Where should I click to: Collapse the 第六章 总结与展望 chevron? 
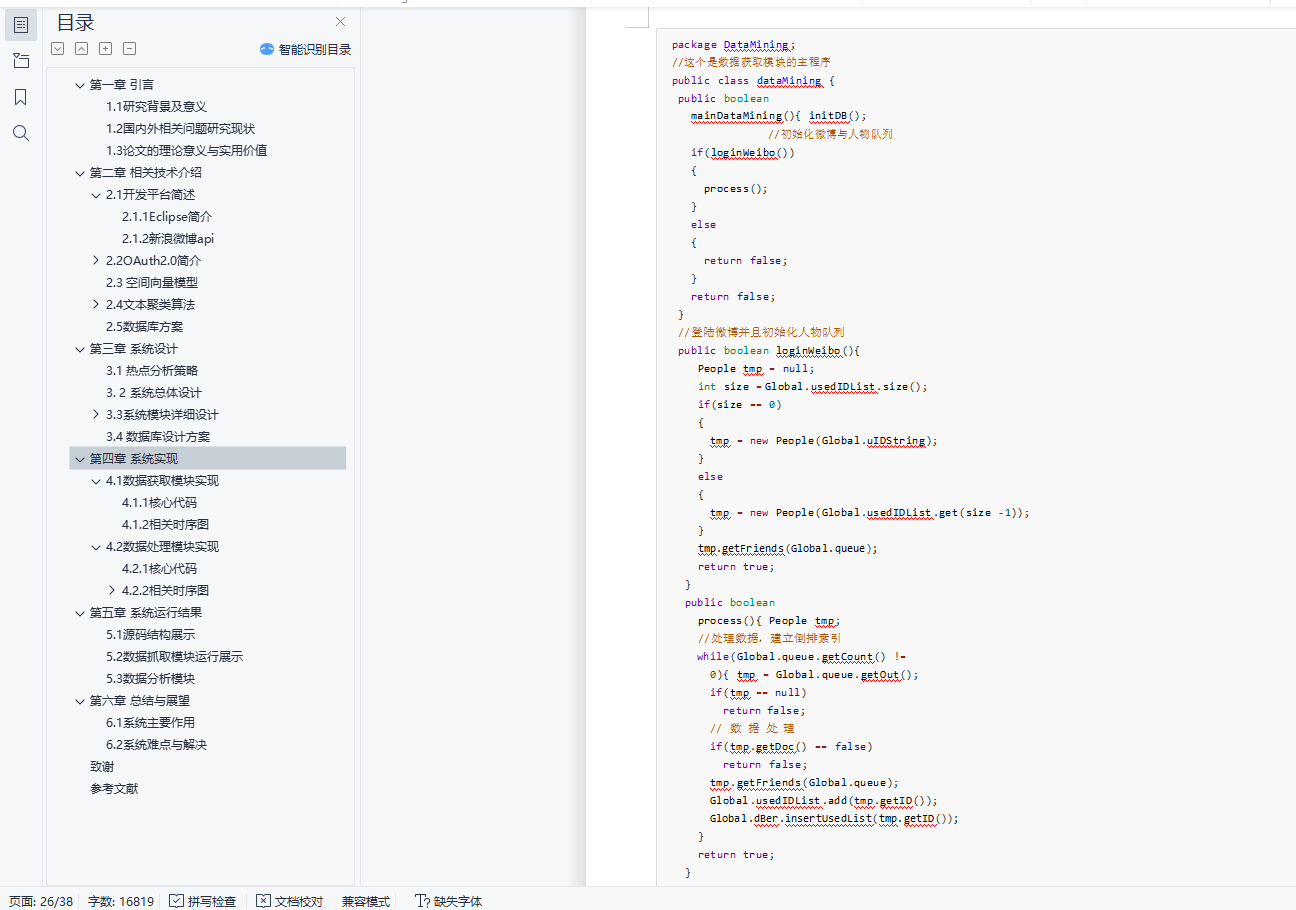(x=80, y=701)
